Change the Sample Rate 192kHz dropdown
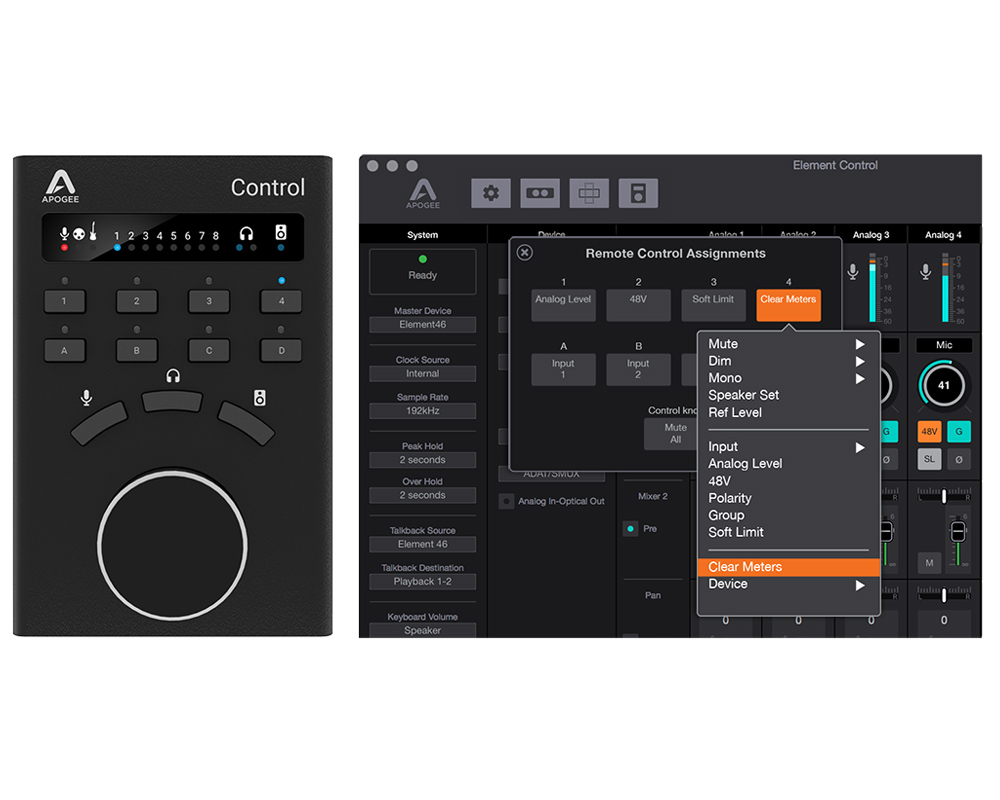The width and height of the screenshot is (1000, 800). (x=423, y=411)
